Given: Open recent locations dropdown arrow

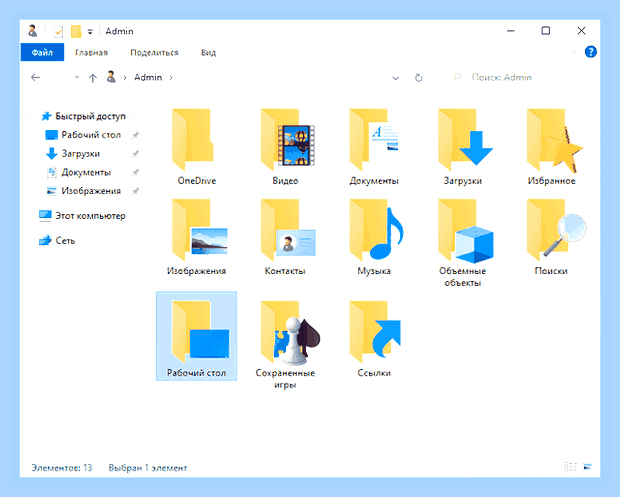Looking at the screenshot, I should coord(77,77).
